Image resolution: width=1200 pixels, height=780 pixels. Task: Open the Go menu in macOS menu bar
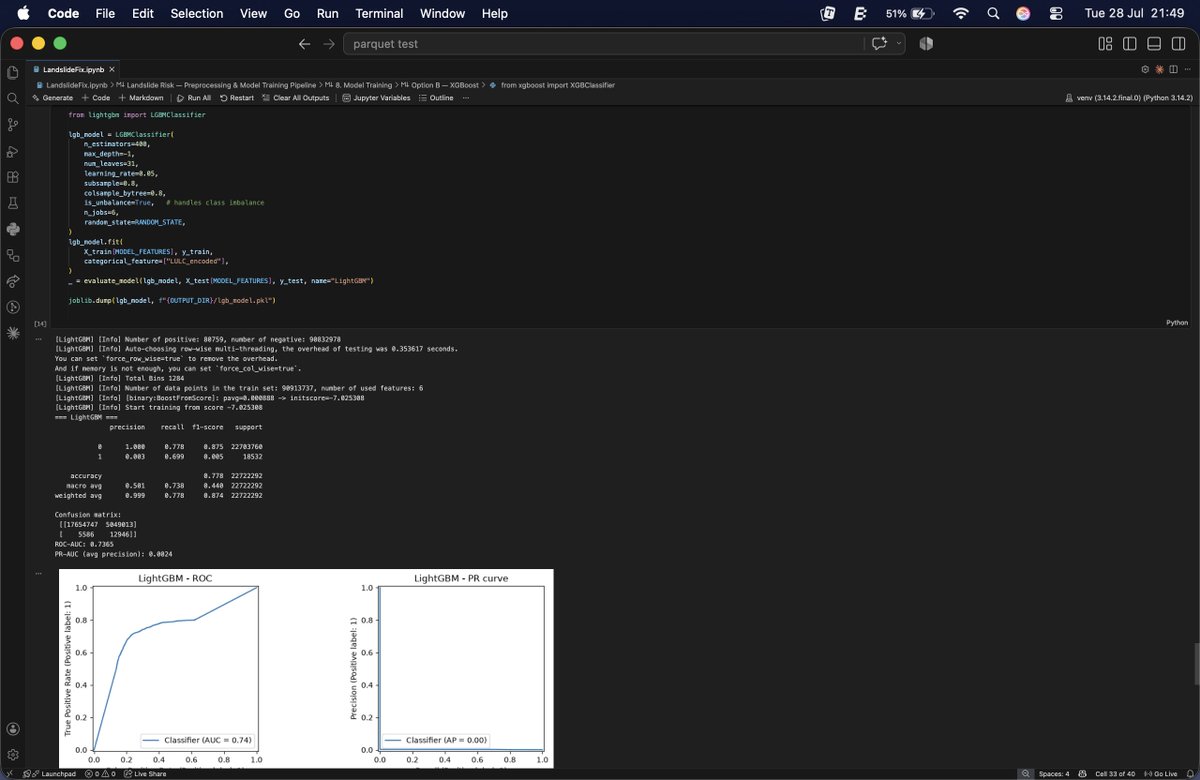click(x=291, y=13)
